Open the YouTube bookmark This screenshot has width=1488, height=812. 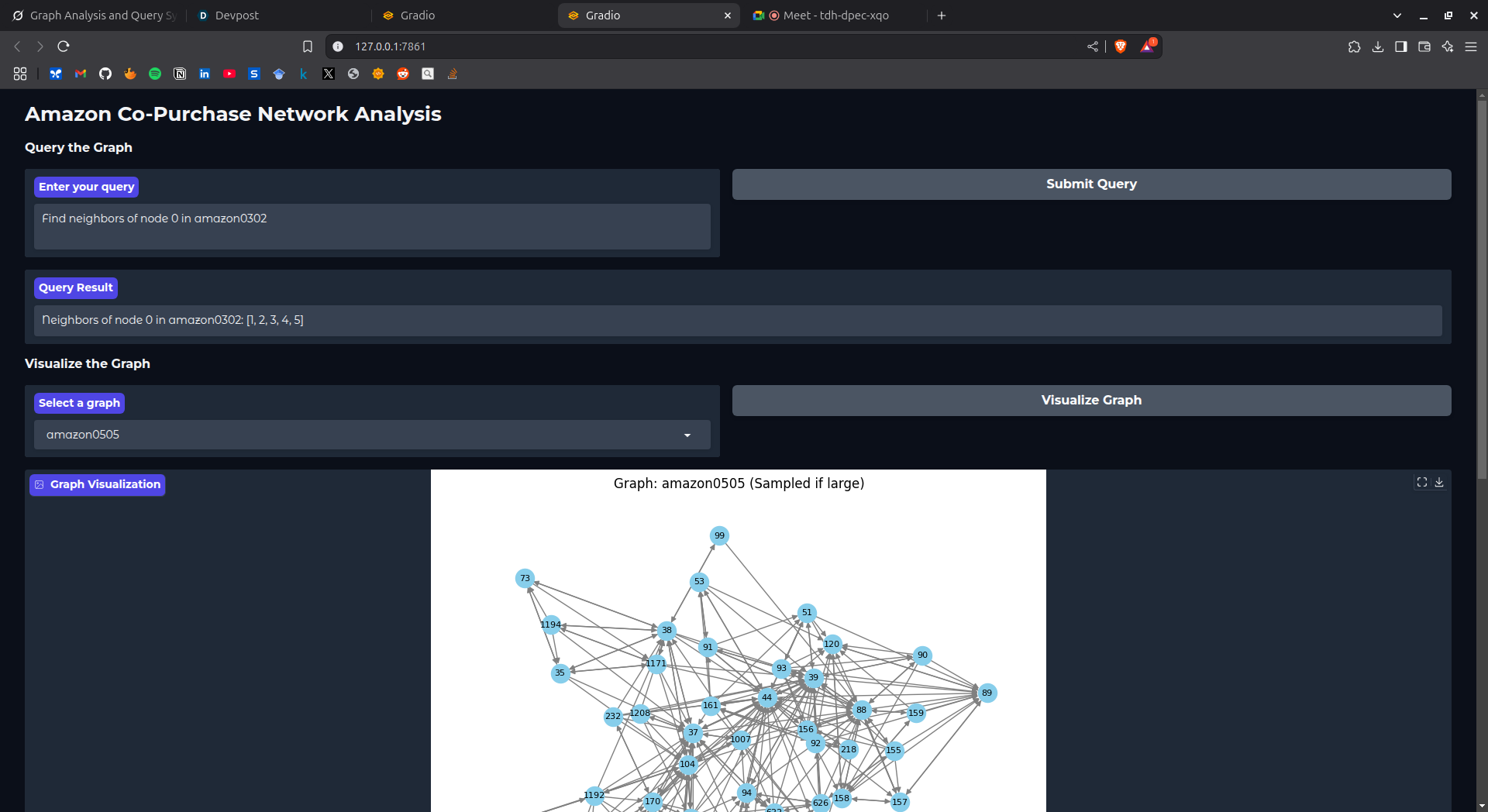(x=229, y=74)
